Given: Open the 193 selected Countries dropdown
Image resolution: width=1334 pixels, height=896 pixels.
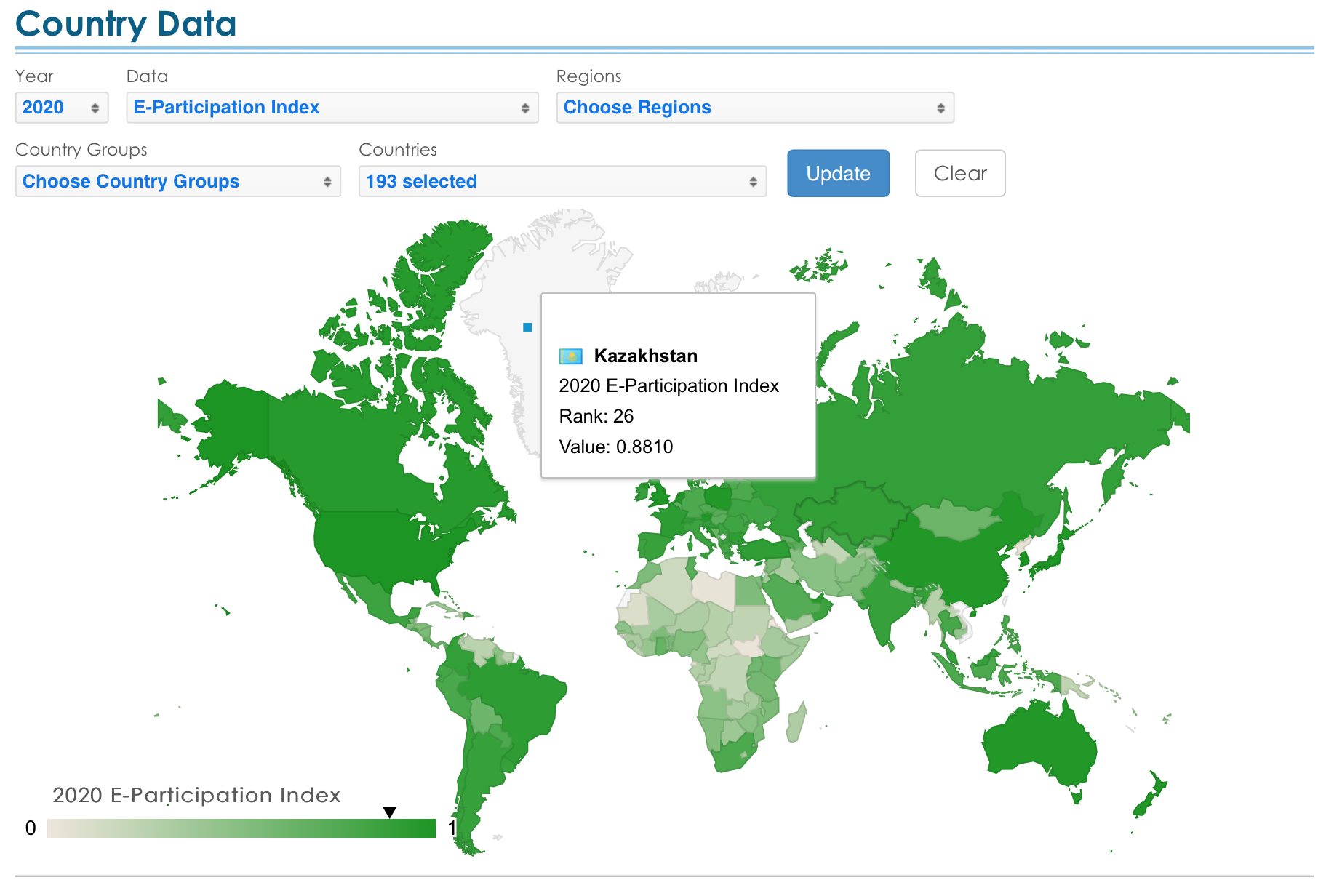Looking at the screenshot, I should click(562, 182).
